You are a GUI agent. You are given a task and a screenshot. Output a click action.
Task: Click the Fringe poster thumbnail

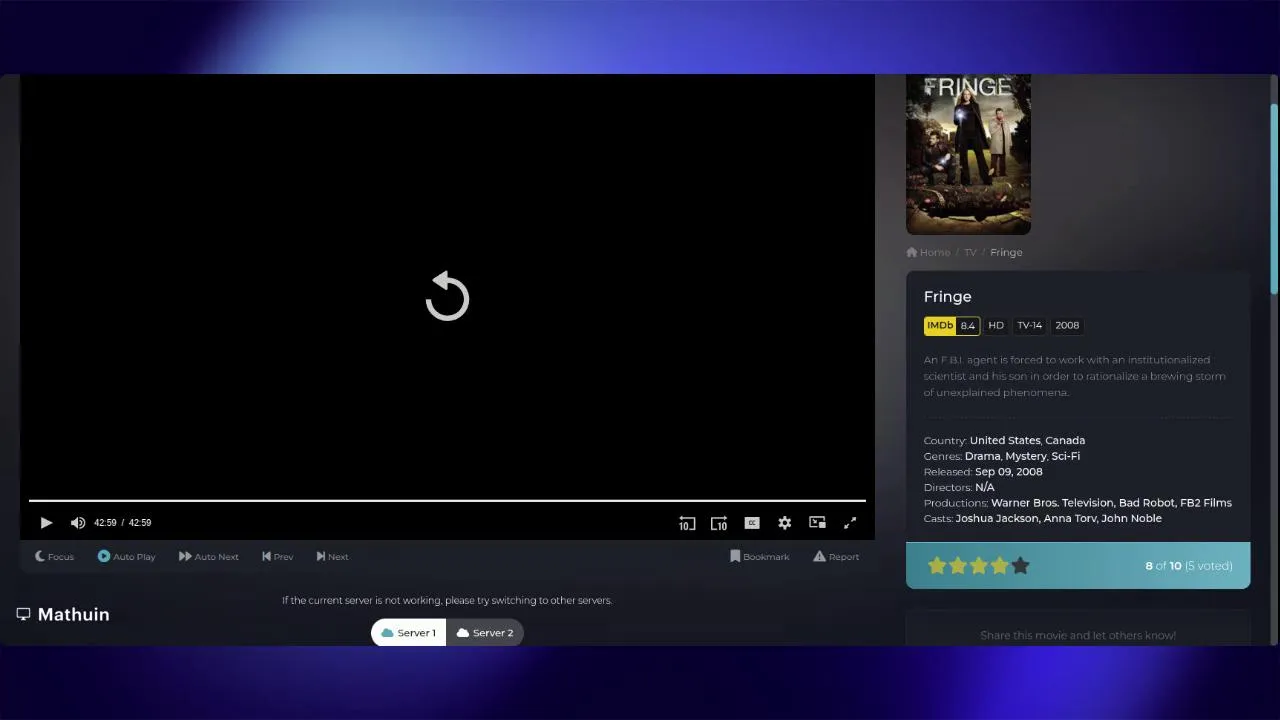pos(968,154)
